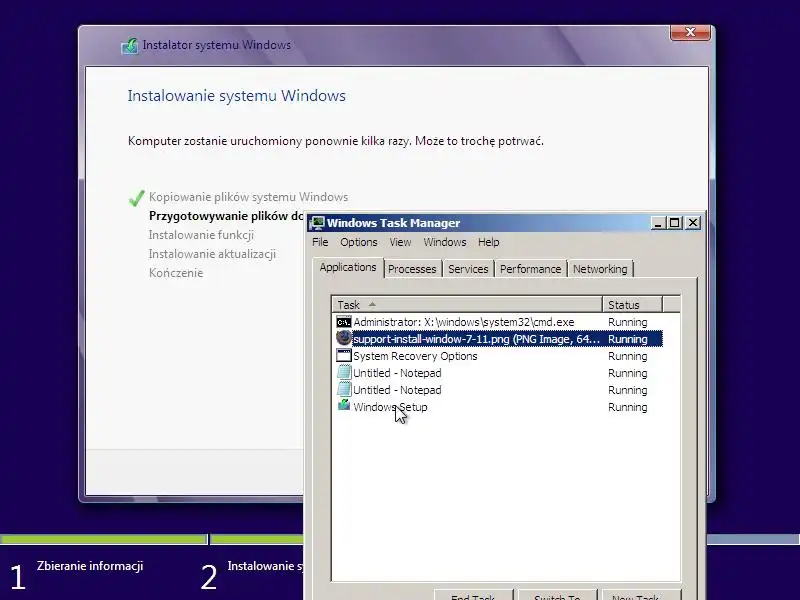The height and width of the screenshot is (600, 800).
Task: Click the Running status of cmd.exe
Action: [x=628, y=322]
